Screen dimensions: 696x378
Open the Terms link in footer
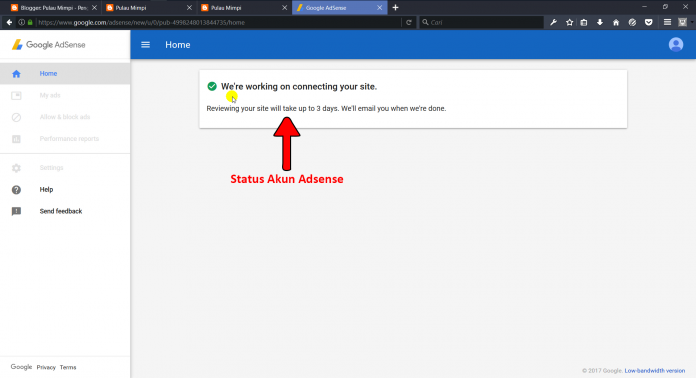(x=68, y=367)
